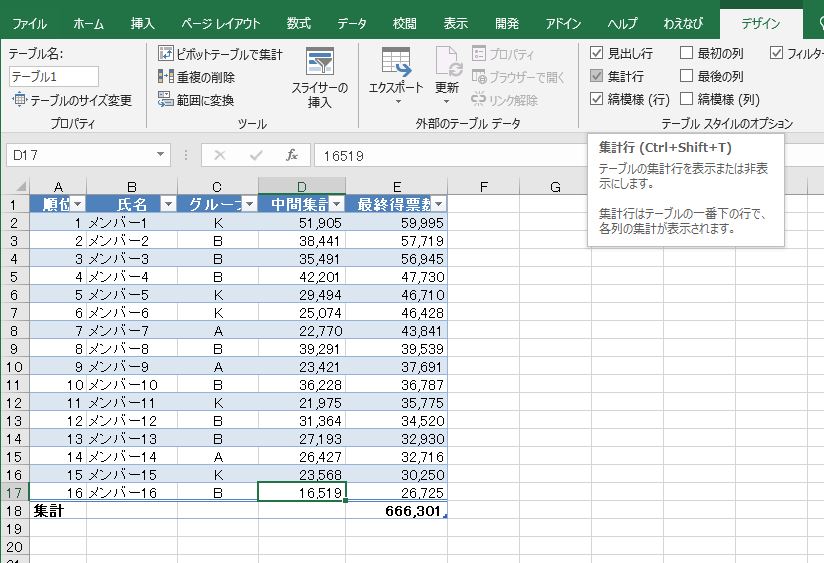Open the 最終得票数 column filter dropdown
Screen dimensions: 824x563
pos(439,204)
